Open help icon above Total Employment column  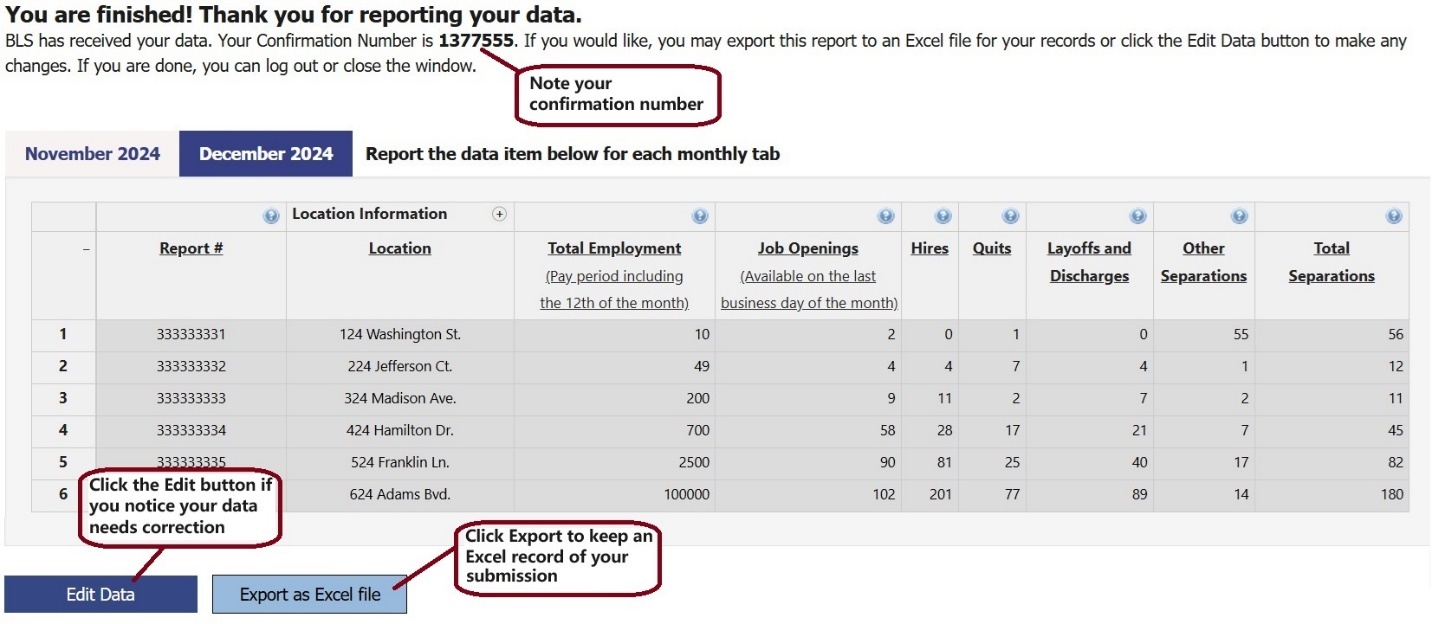[699, 216]
